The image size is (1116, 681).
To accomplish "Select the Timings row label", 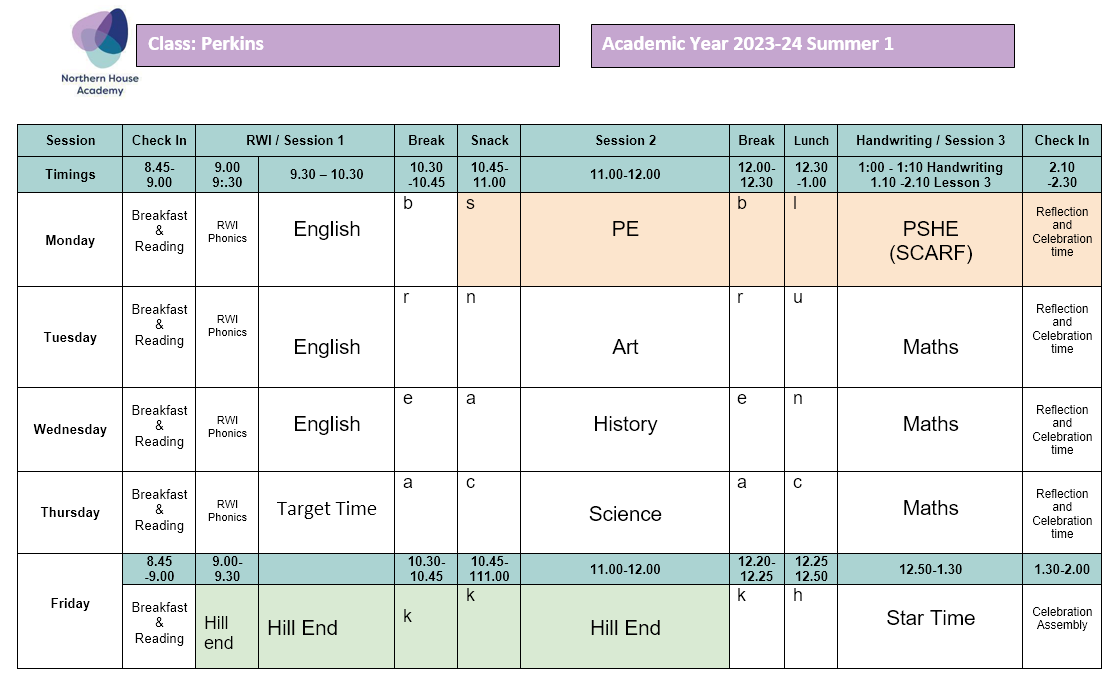I will coord(70,174).
